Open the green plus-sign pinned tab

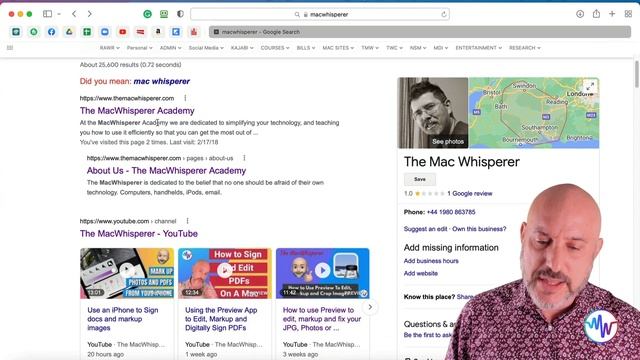coord(87,32)
